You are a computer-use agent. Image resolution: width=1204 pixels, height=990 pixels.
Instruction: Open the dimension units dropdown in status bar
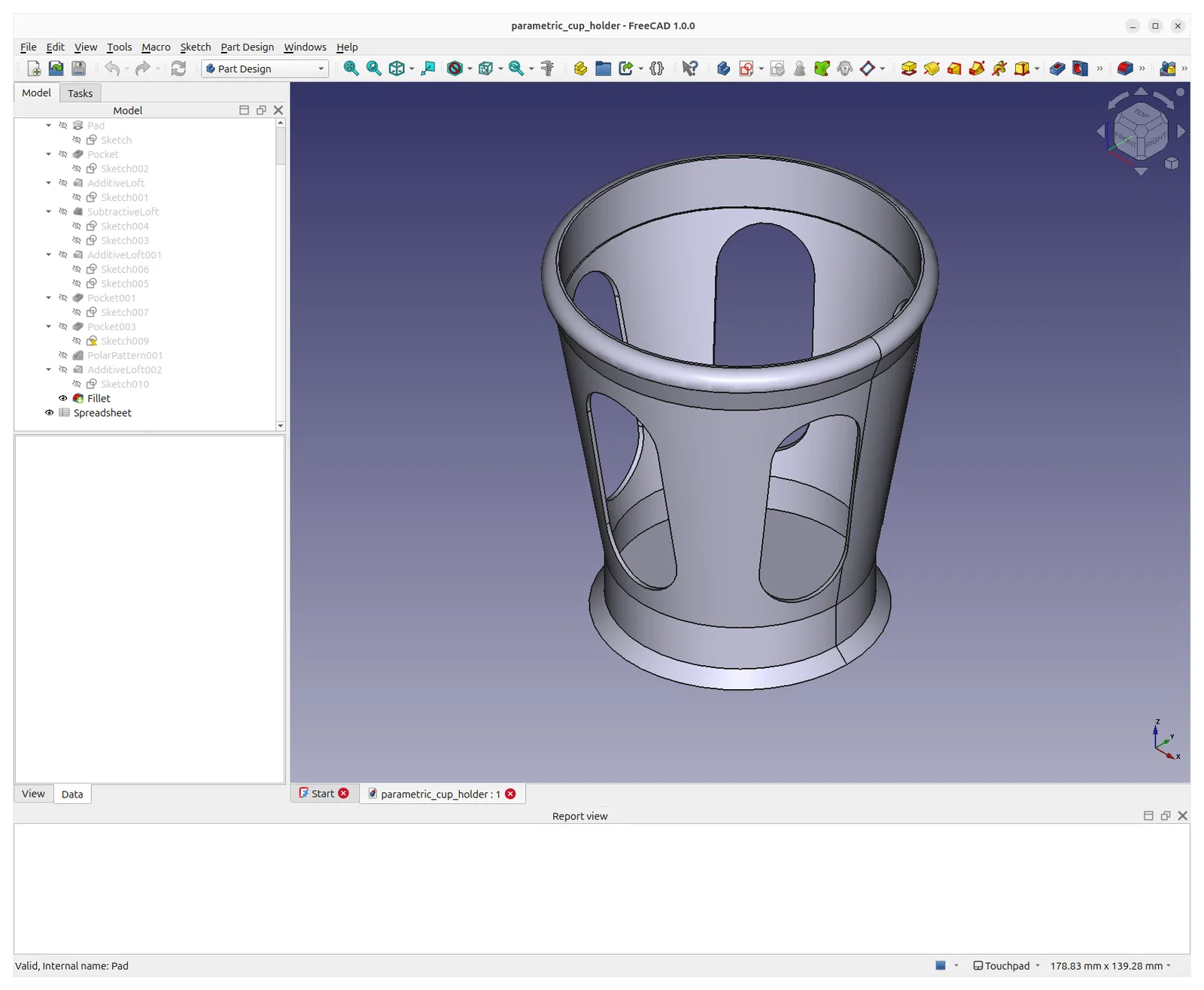tap(1111, 966)
